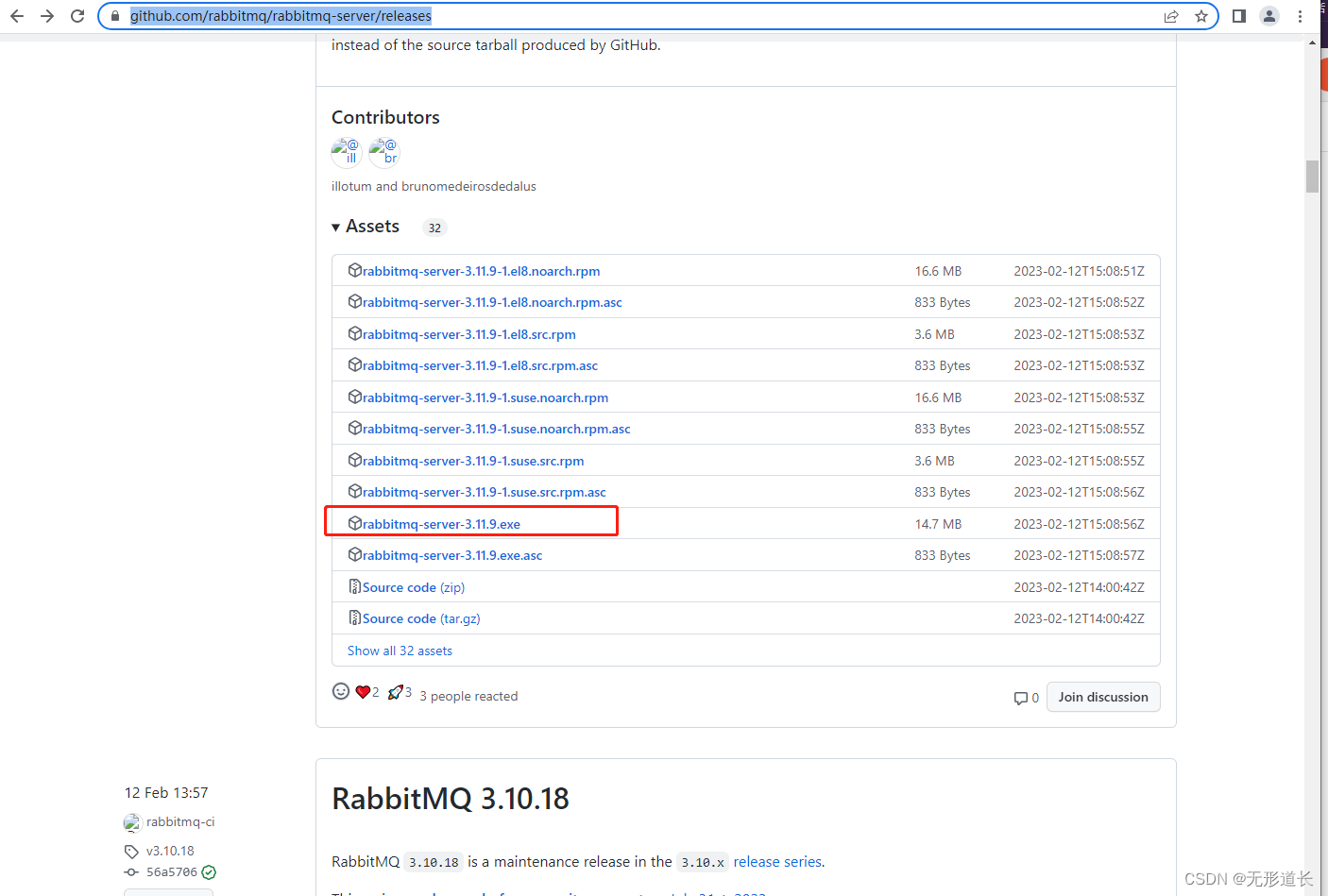Open brunomedeirosdedalus contributor avatar

[384, 152]
